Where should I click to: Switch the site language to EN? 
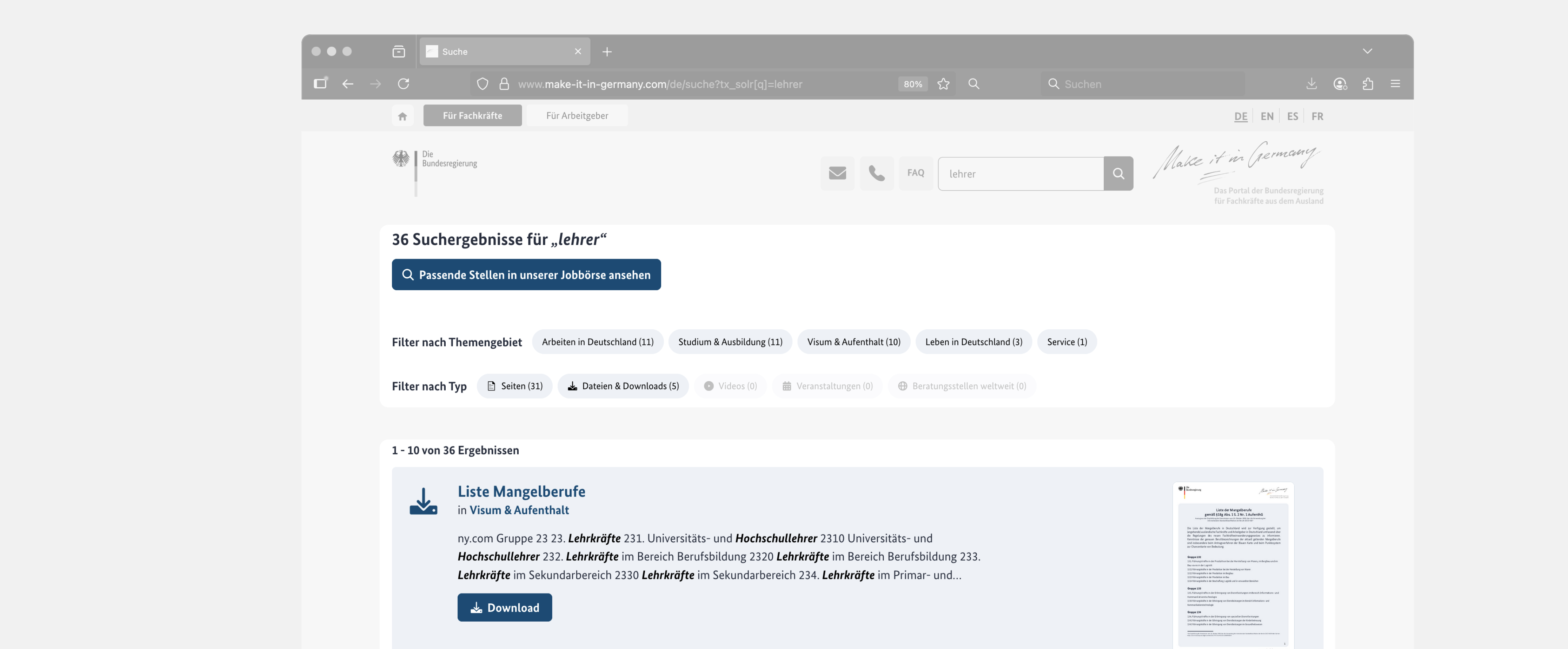pos(1267,116)
